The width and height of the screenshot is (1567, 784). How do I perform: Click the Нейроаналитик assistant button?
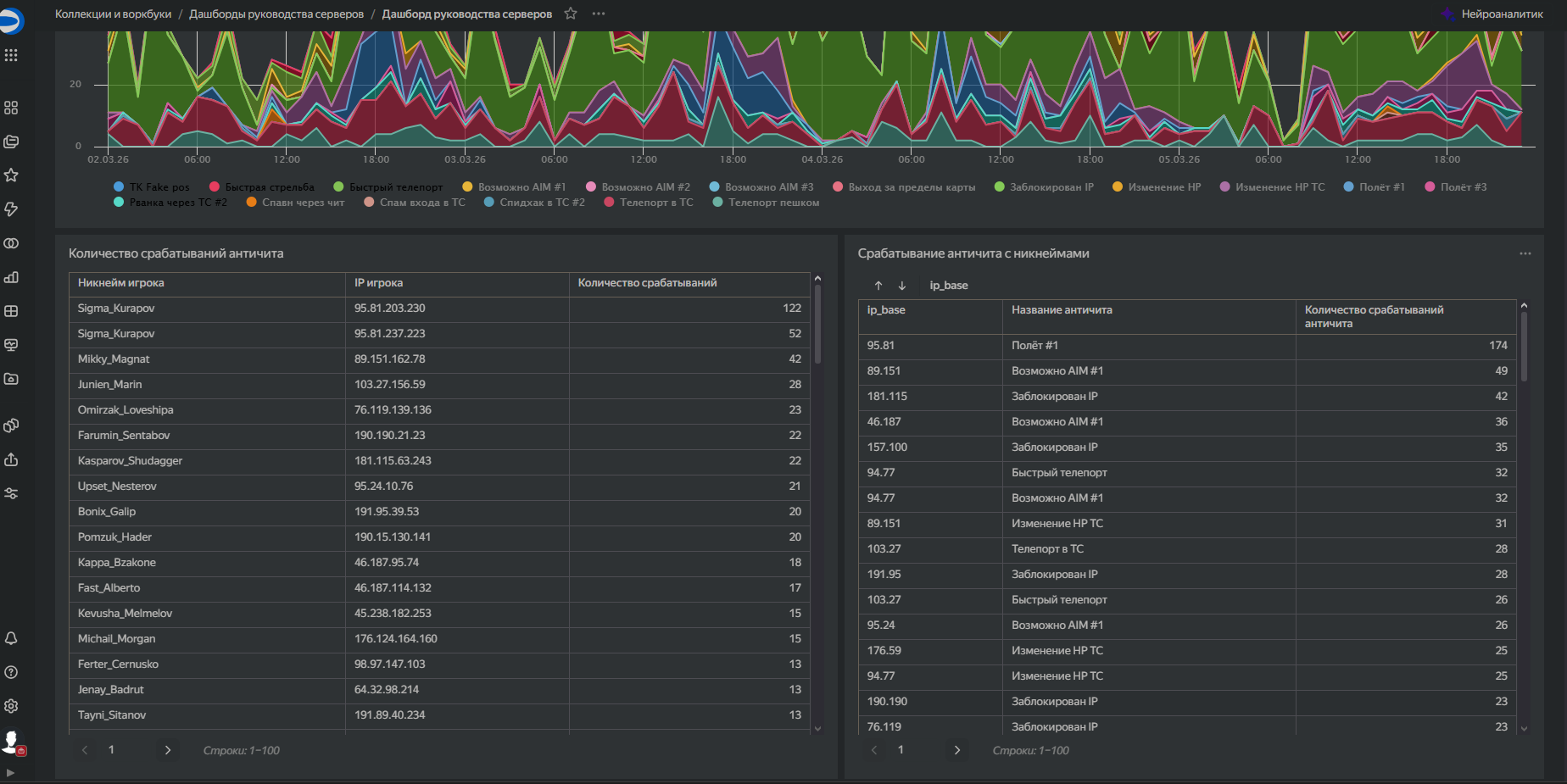pos(1492,14)
